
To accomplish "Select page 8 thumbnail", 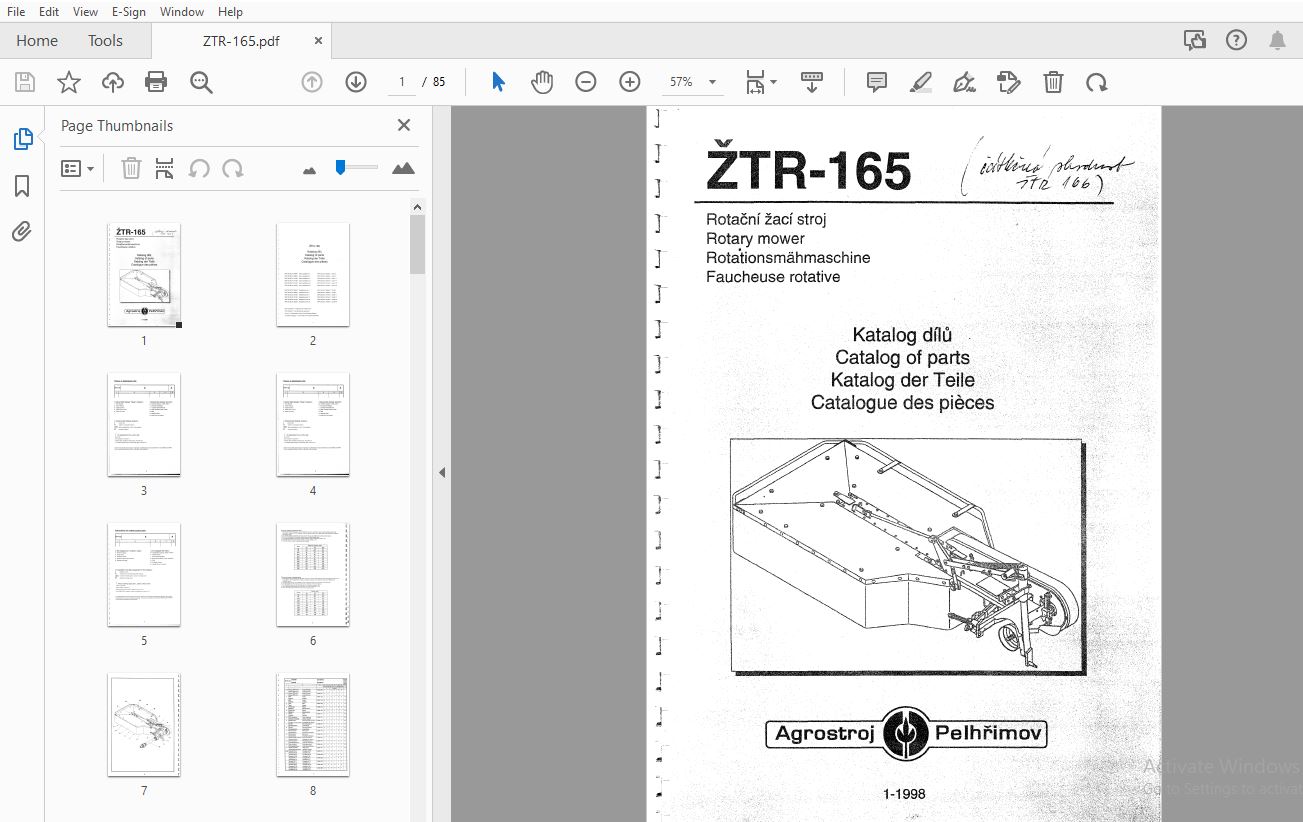I will coord(313,725).
